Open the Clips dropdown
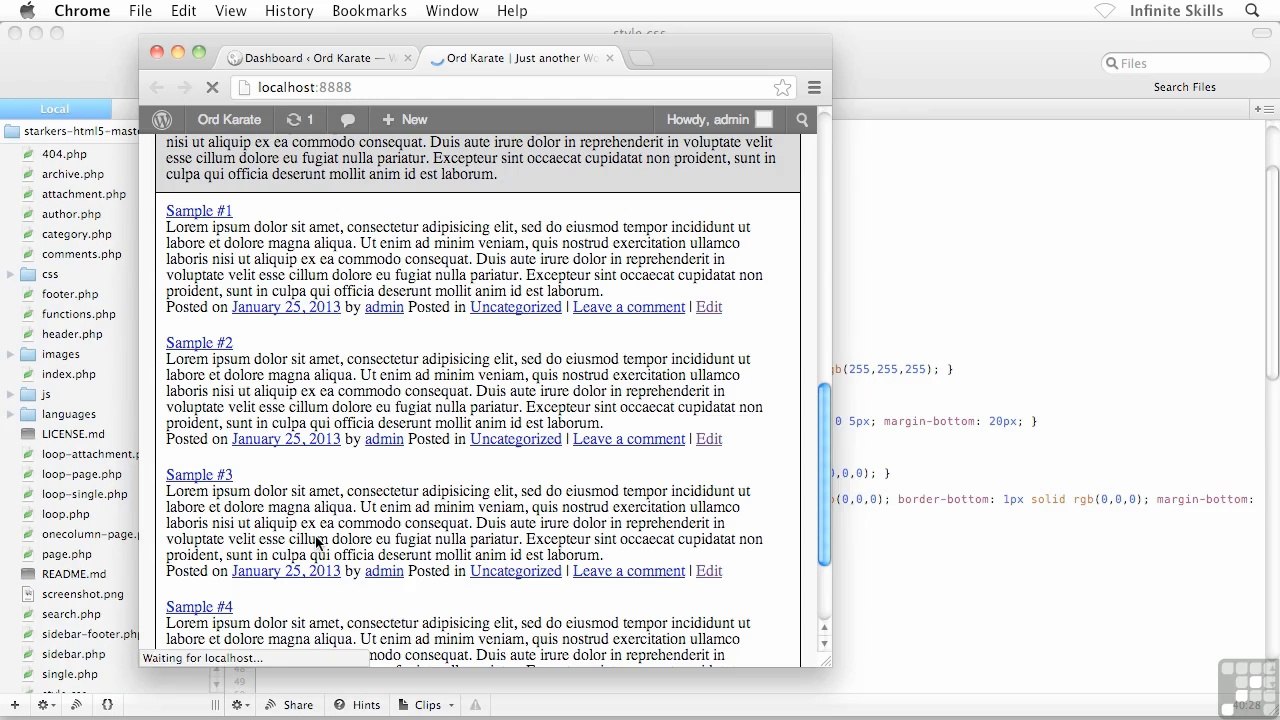This screenshot has height=720, width=1280. [427, 705]
